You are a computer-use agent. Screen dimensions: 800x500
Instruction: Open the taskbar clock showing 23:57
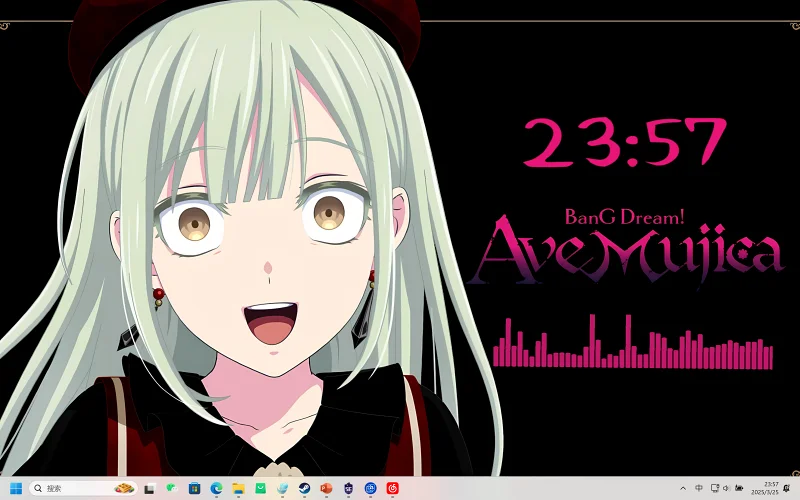tap(765, 488)
